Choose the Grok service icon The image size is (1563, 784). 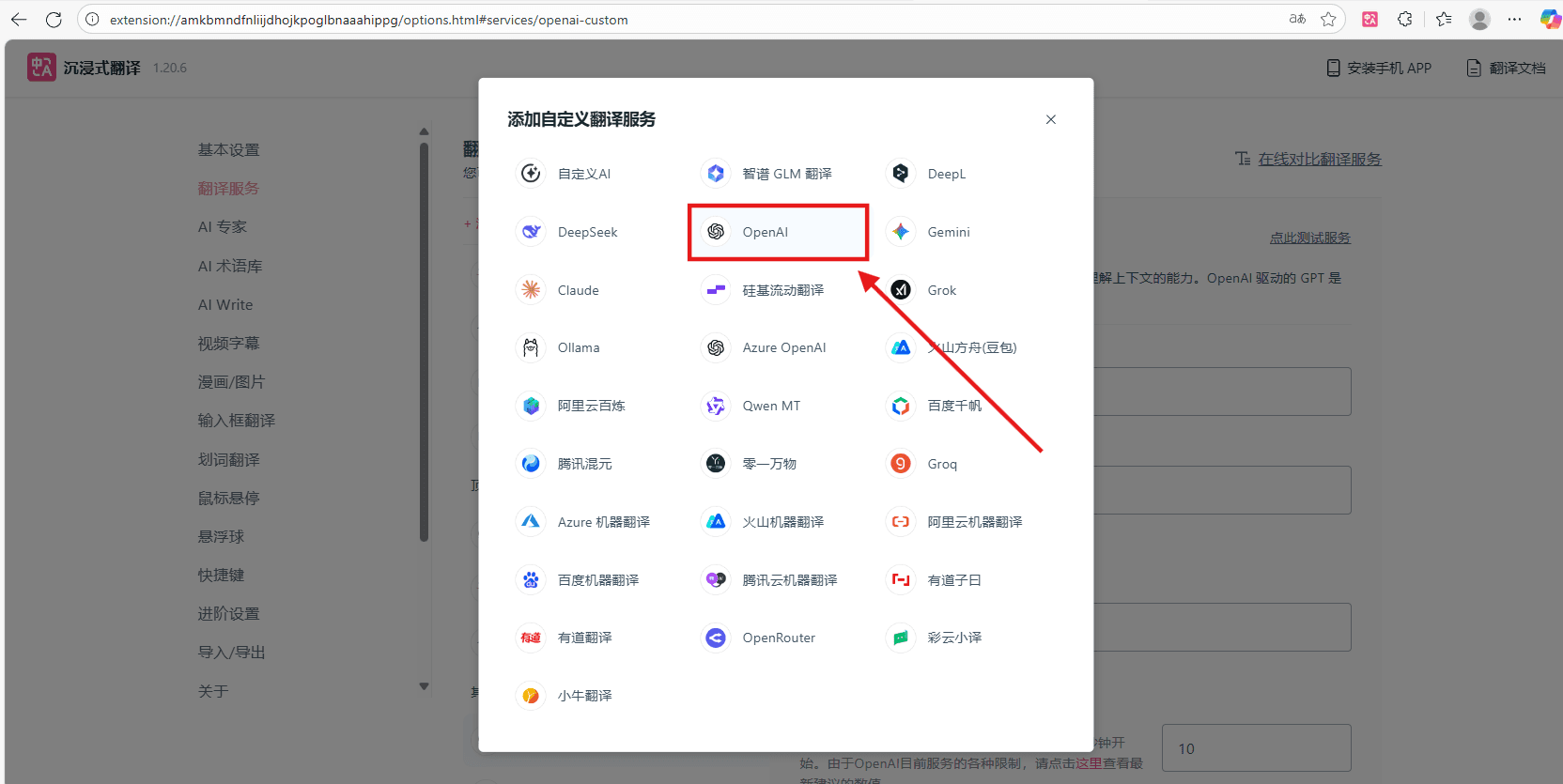[901, 290]
